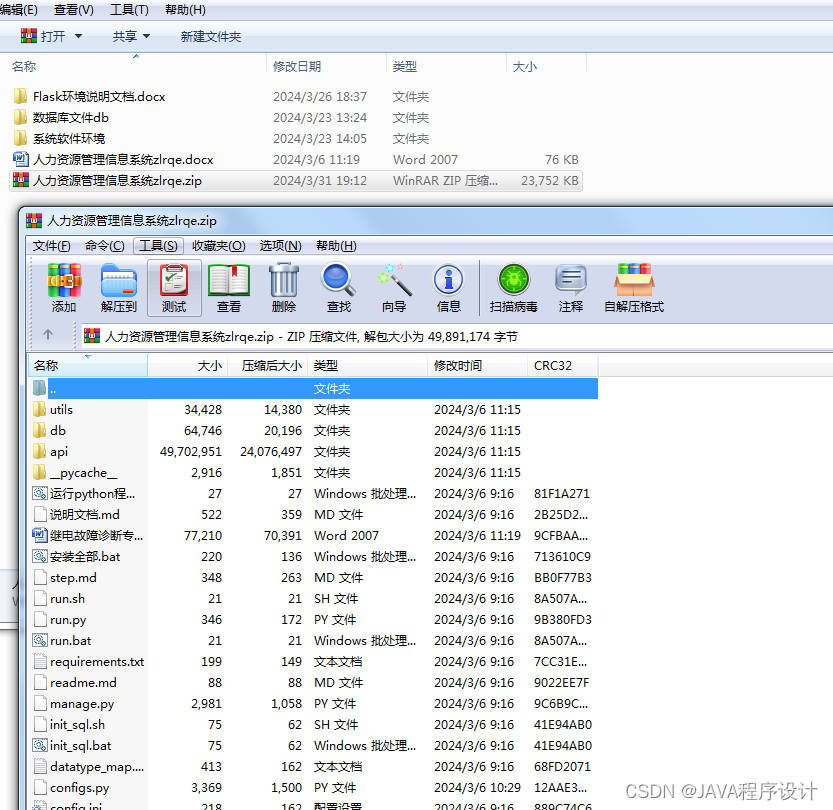Click the 共享 button in Explorer toolbar
The image size is (833, 810).
tap(125, 36)
